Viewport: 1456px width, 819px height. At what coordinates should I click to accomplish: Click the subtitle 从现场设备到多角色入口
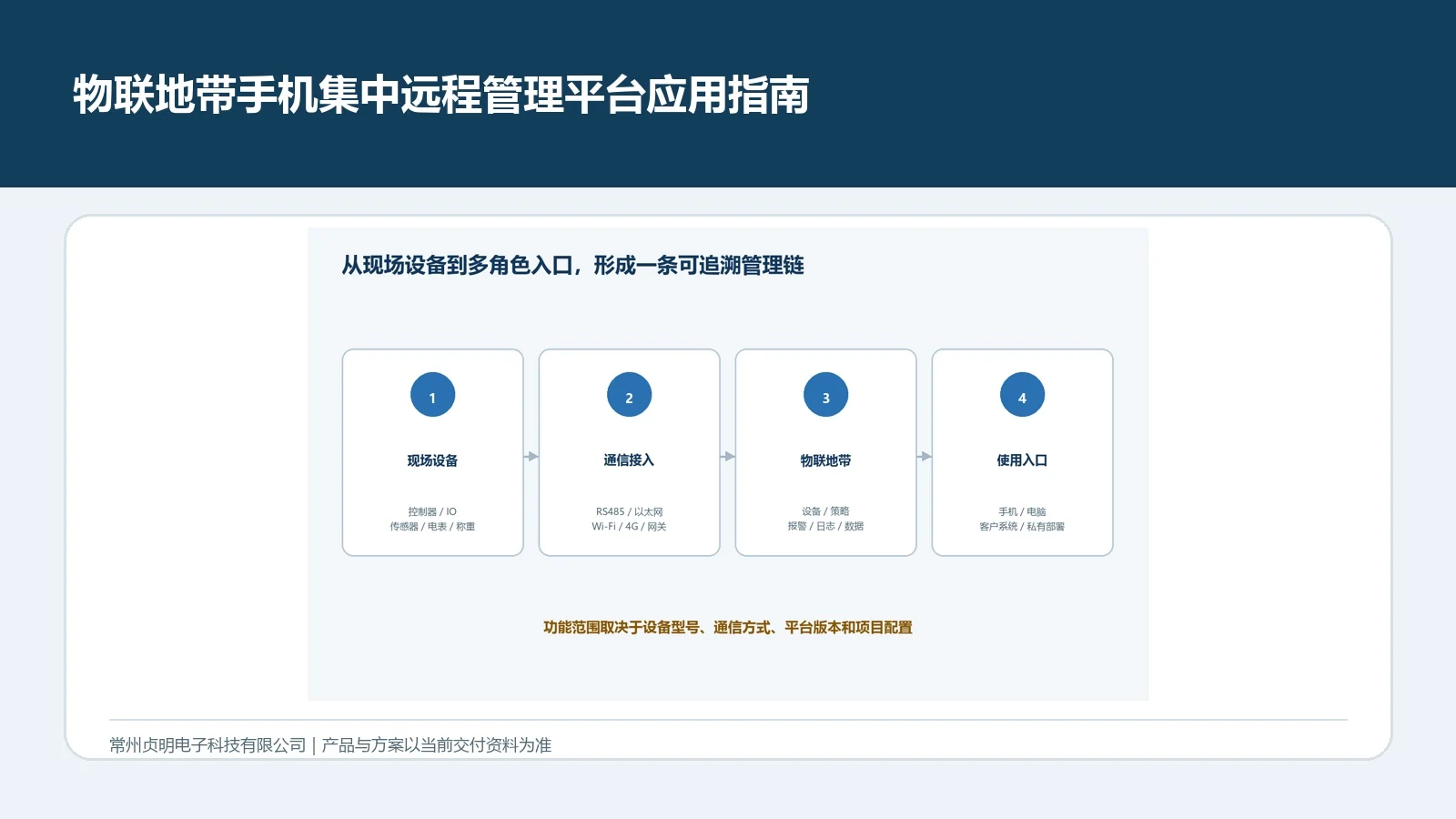click(x=458, y=265)
